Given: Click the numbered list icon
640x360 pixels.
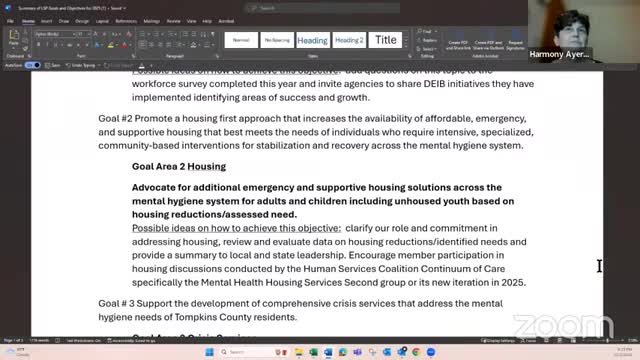Looking at the screenshot, I should (156, 34).
